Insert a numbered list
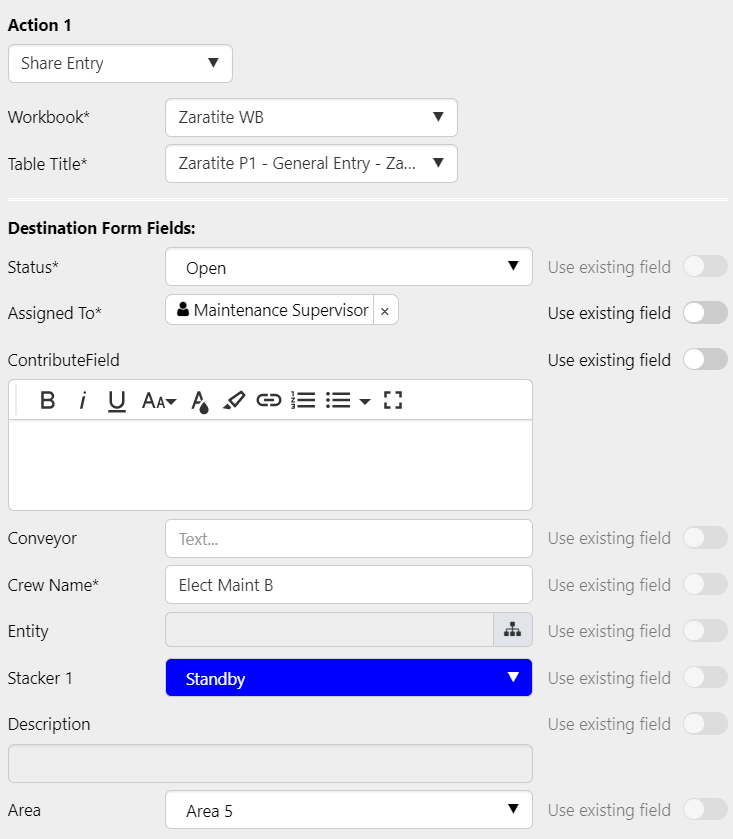The width and height of the screenshot is (733, 839). tap(303, 401)
